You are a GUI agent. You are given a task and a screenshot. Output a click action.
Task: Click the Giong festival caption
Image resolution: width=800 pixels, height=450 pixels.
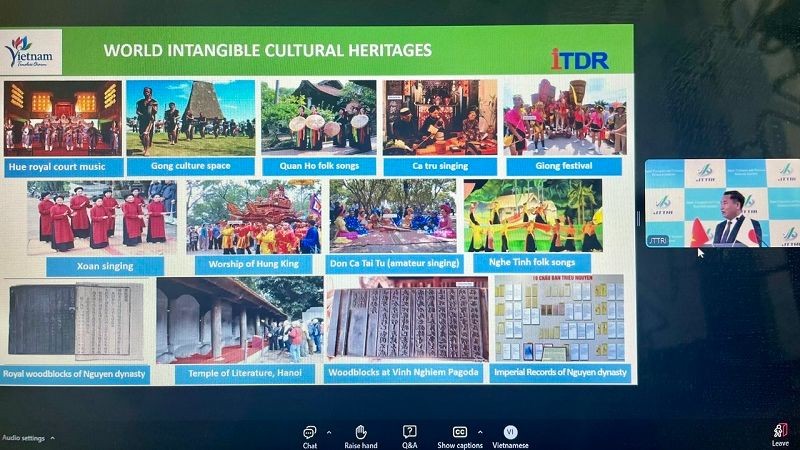[564, 165]
